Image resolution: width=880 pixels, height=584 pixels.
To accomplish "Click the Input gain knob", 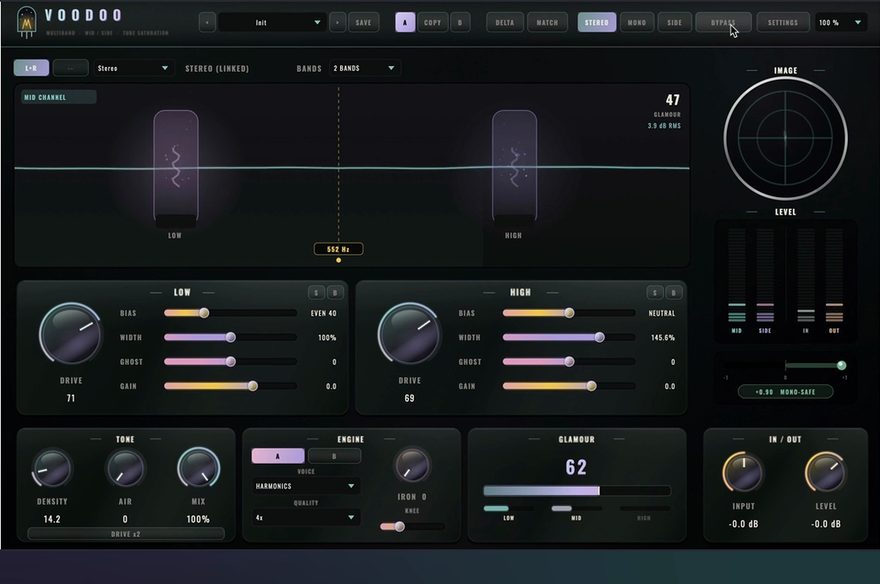I will coord(743,473).
